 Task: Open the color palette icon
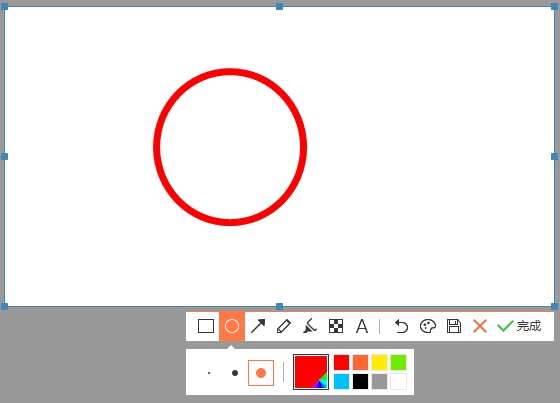point(428,326)
